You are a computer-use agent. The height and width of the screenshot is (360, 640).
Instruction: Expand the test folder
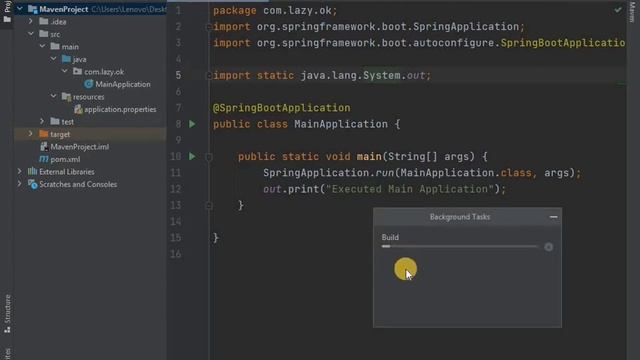(x=42, y=121)
